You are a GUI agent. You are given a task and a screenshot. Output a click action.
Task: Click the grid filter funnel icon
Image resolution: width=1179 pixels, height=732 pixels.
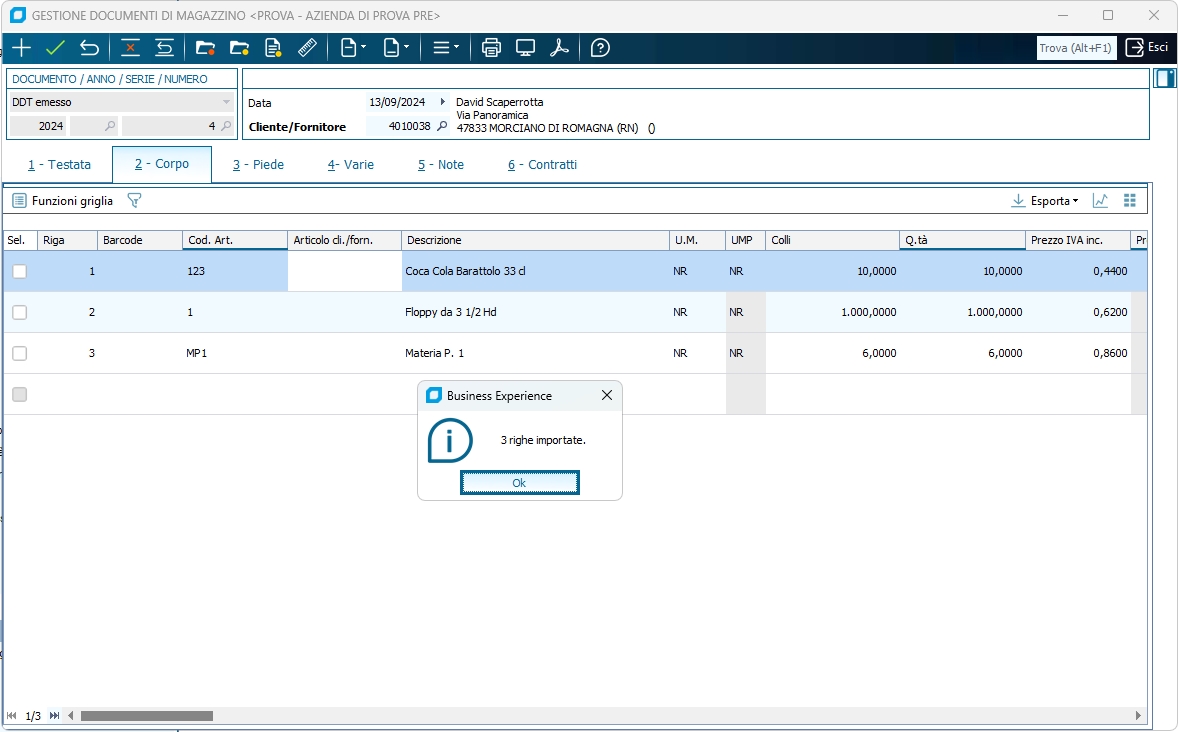[134, 201]
